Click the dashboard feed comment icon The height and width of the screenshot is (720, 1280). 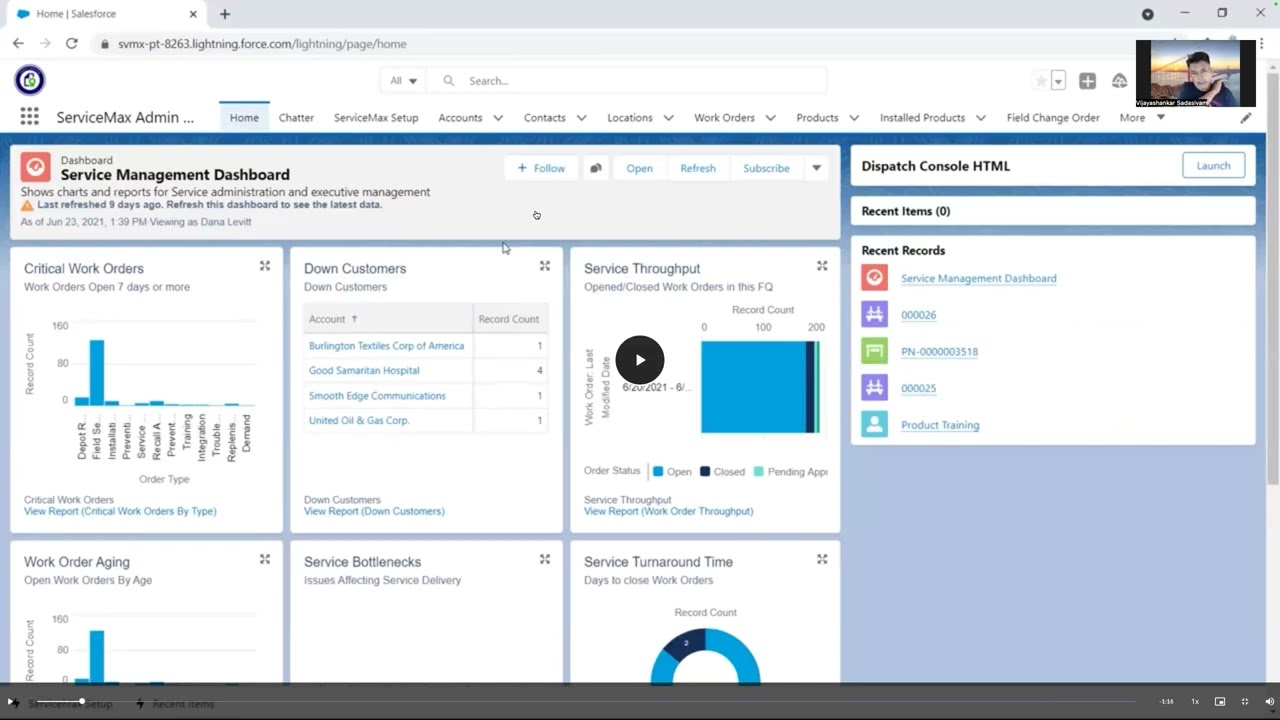click(x=596, y=168)
